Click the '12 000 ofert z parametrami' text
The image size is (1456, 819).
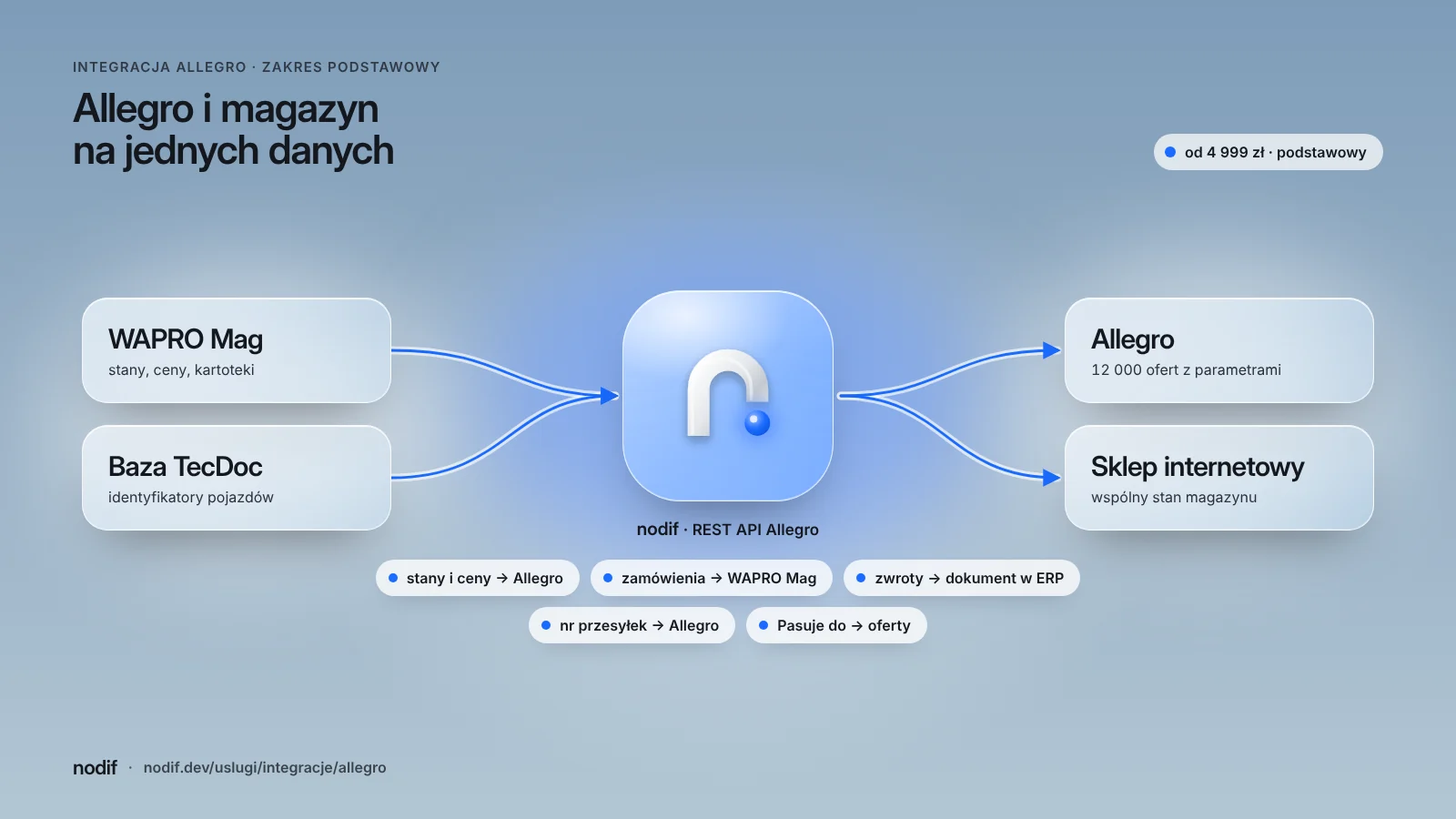pyautogui.click(x=1186, y=369)
